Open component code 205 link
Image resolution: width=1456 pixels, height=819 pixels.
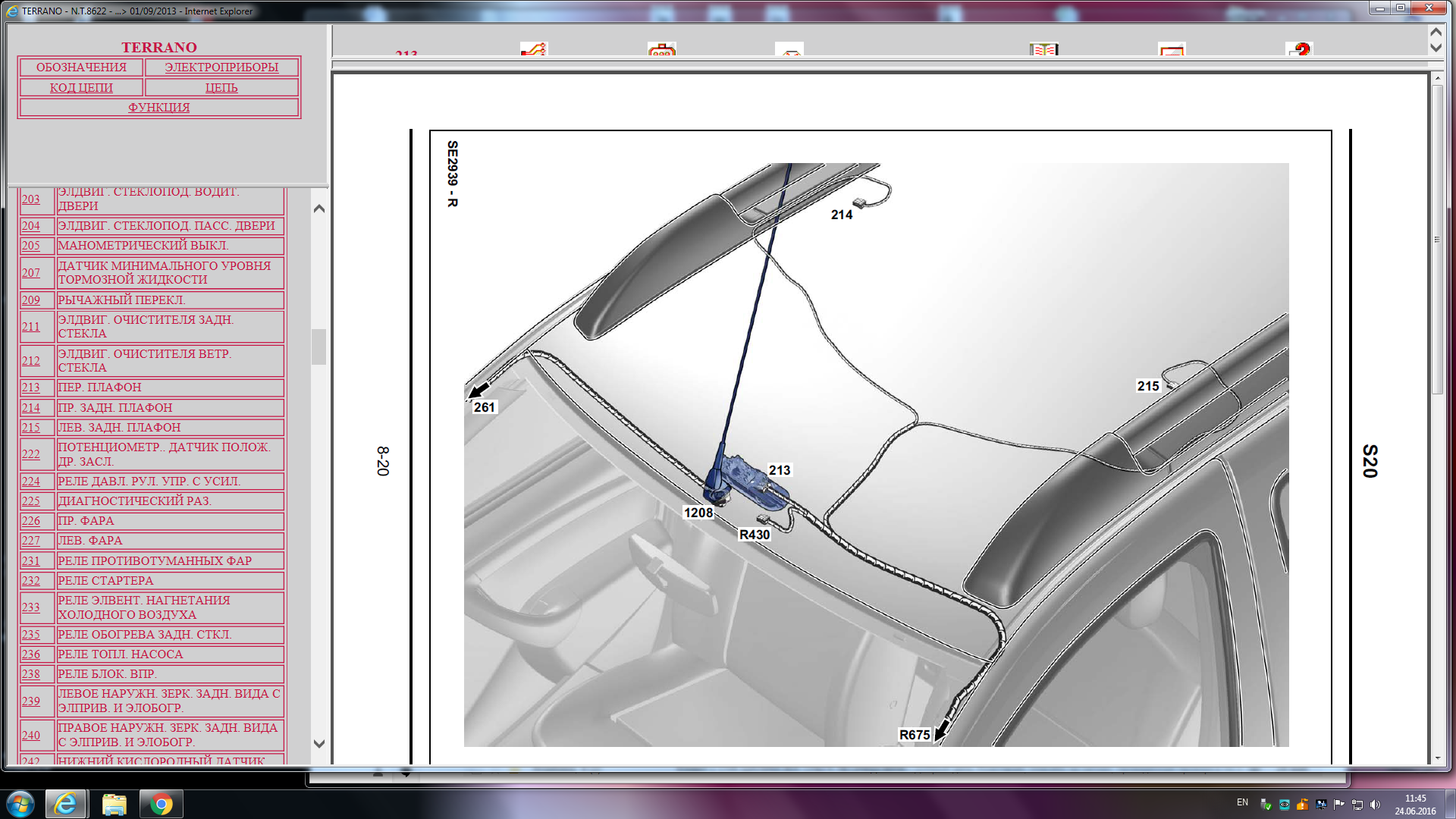(x=31, y=246)
